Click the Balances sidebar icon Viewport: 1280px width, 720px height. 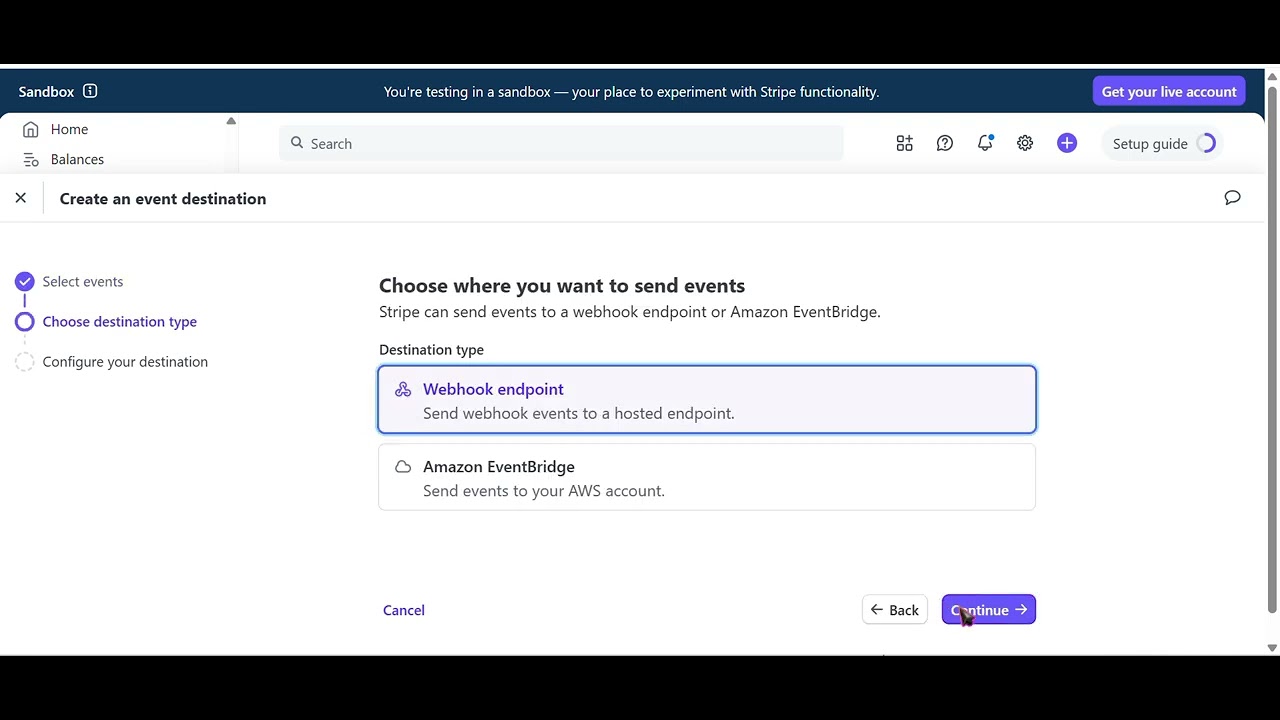[31, 160]
